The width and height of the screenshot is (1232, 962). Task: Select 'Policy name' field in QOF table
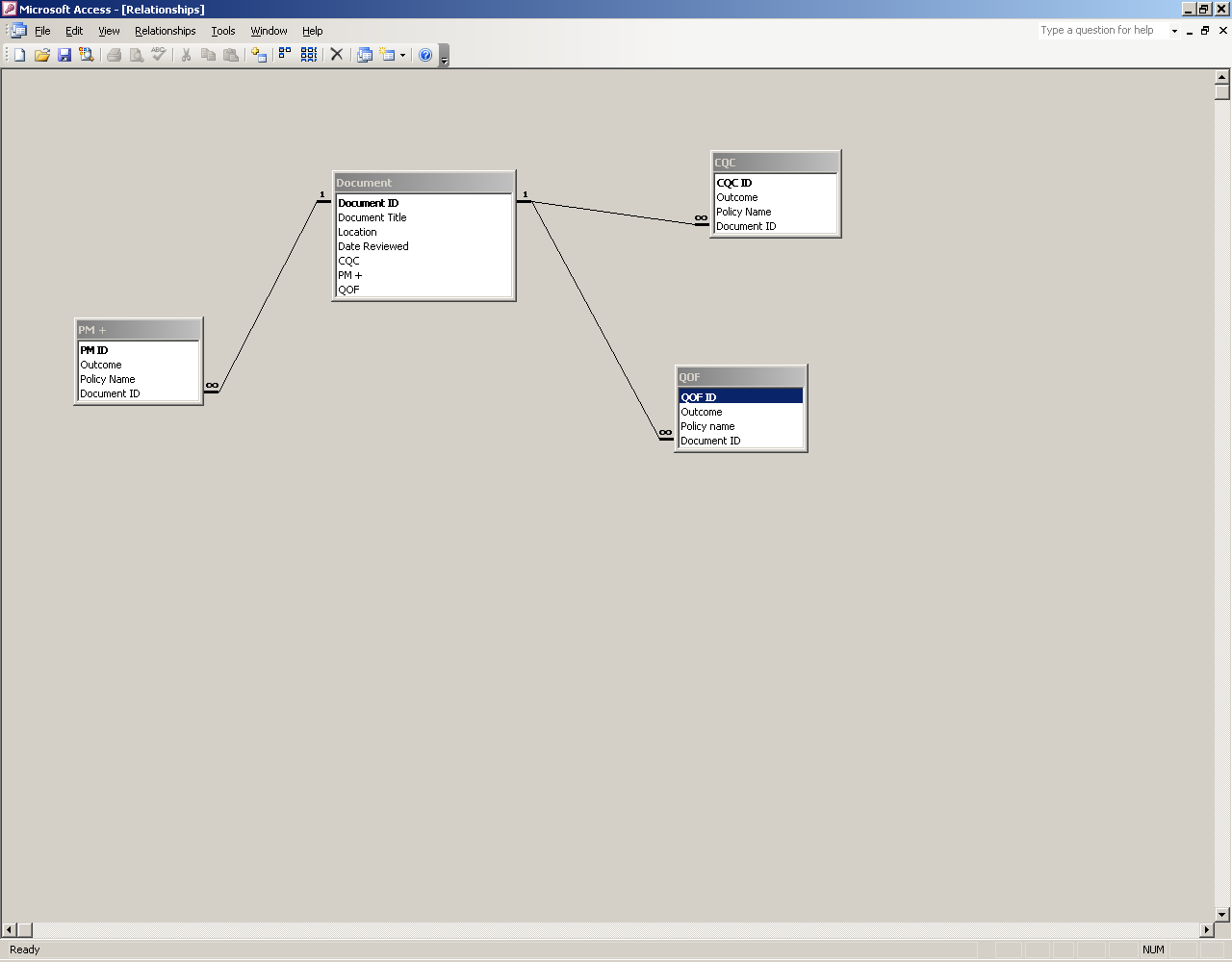coord(741,426)
